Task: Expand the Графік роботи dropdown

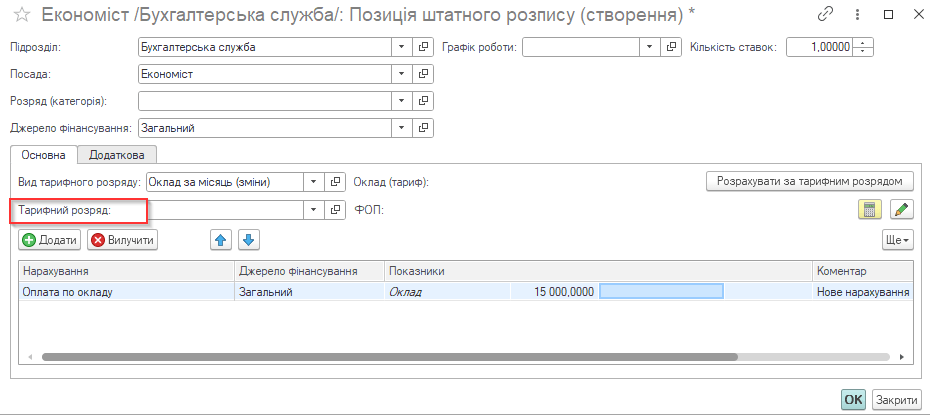Action: [649, 47]
